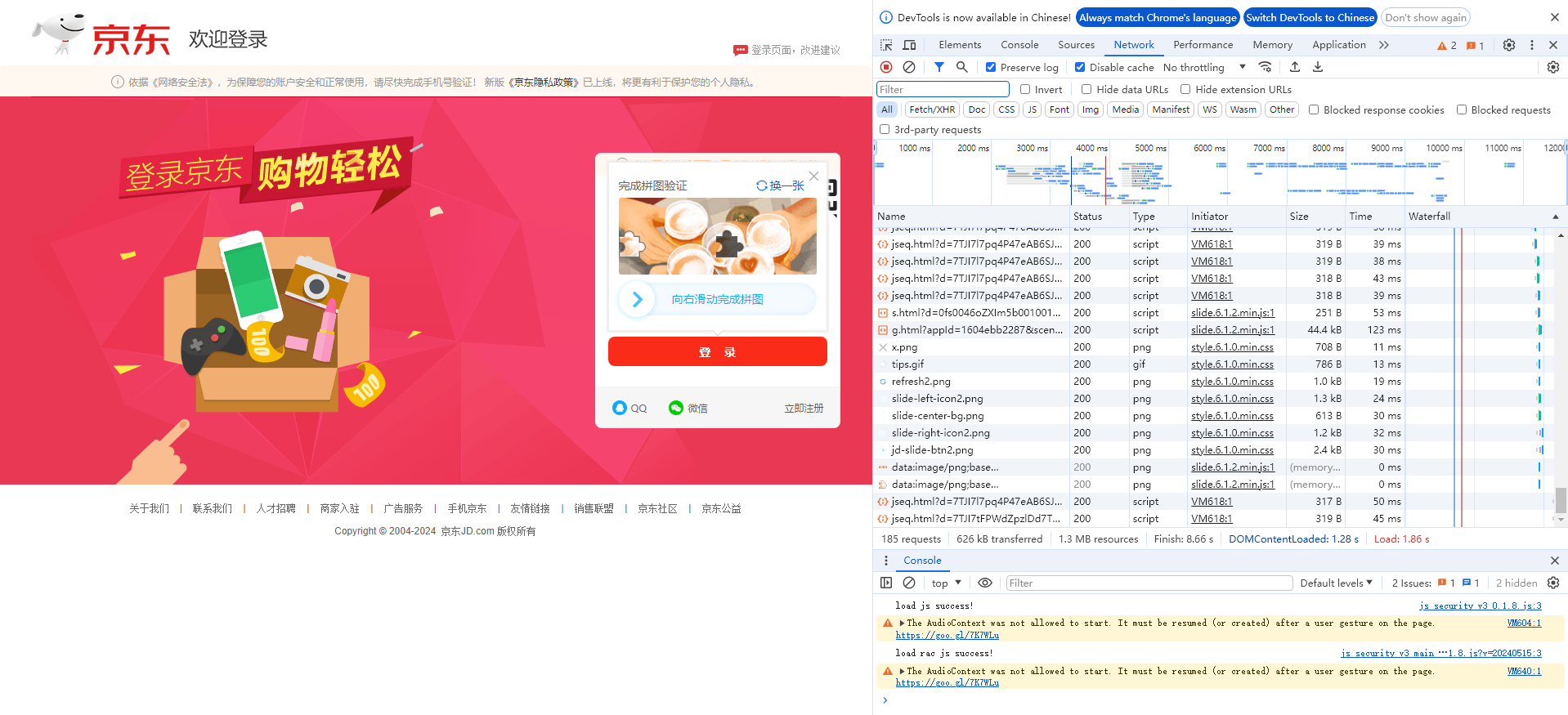Screen dimensions: 1568x715
Task: Enable 3rd-party requests checkbox
Action: click(x=885, y=129)
